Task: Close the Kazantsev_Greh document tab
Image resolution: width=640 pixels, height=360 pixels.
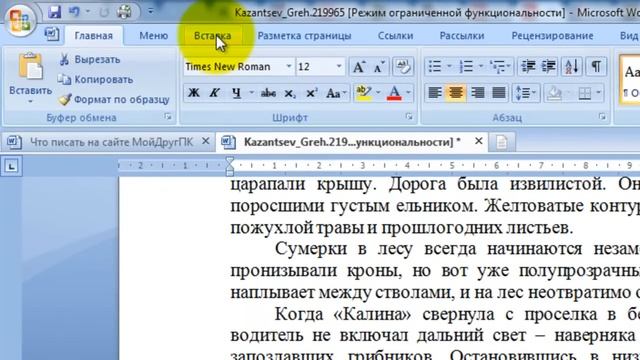Action: point(478,141)
